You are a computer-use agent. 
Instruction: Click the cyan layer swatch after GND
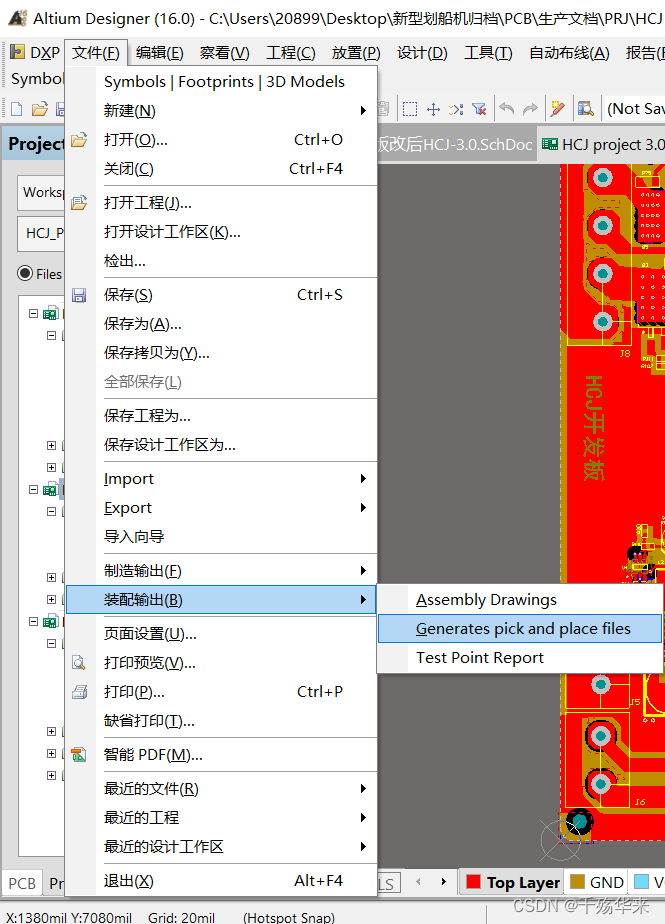(x=641, y=882)
